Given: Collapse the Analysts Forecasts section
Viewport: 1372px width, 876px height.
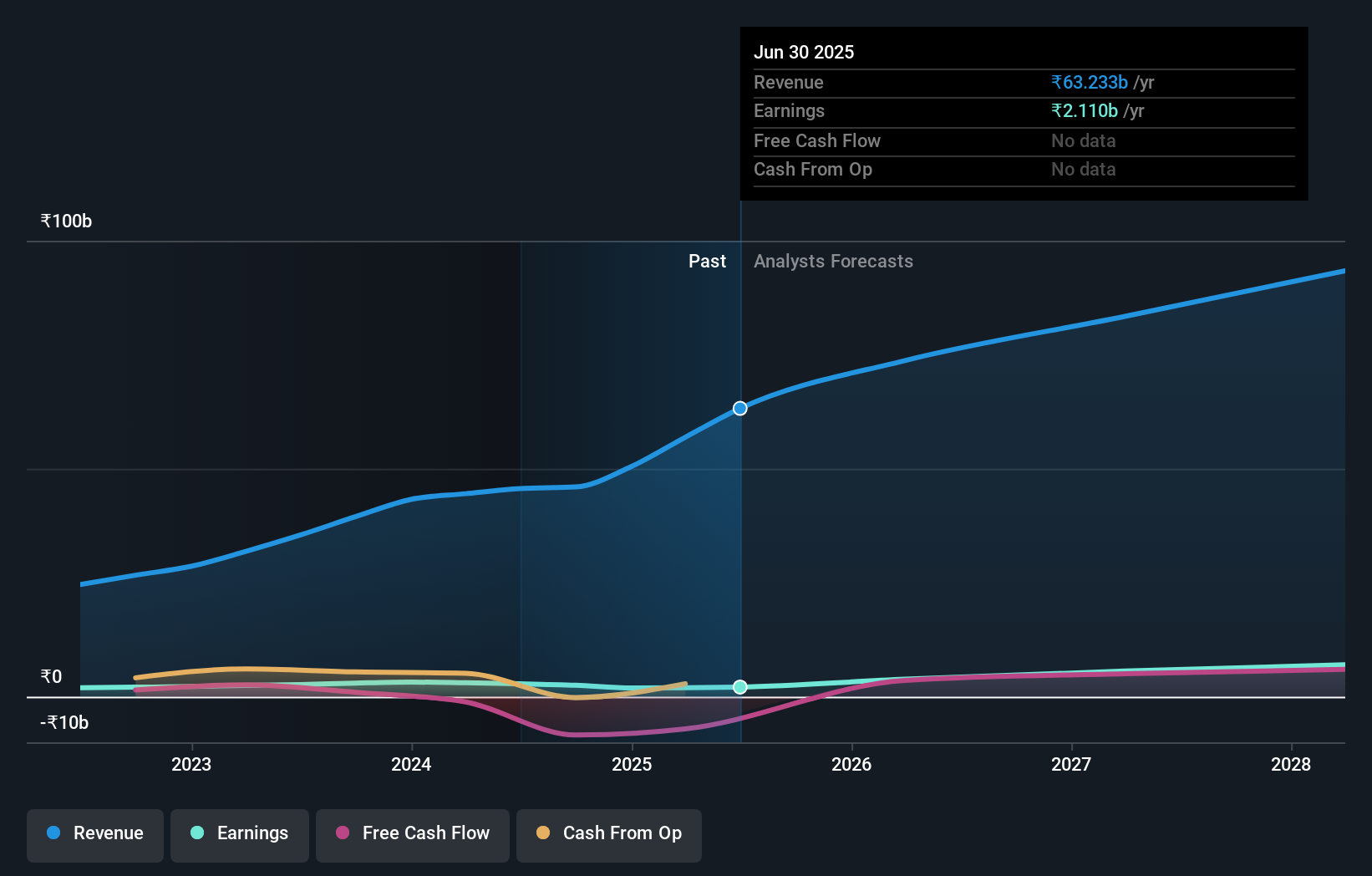Looking at the screenshot, I should [x=832, y=261].
